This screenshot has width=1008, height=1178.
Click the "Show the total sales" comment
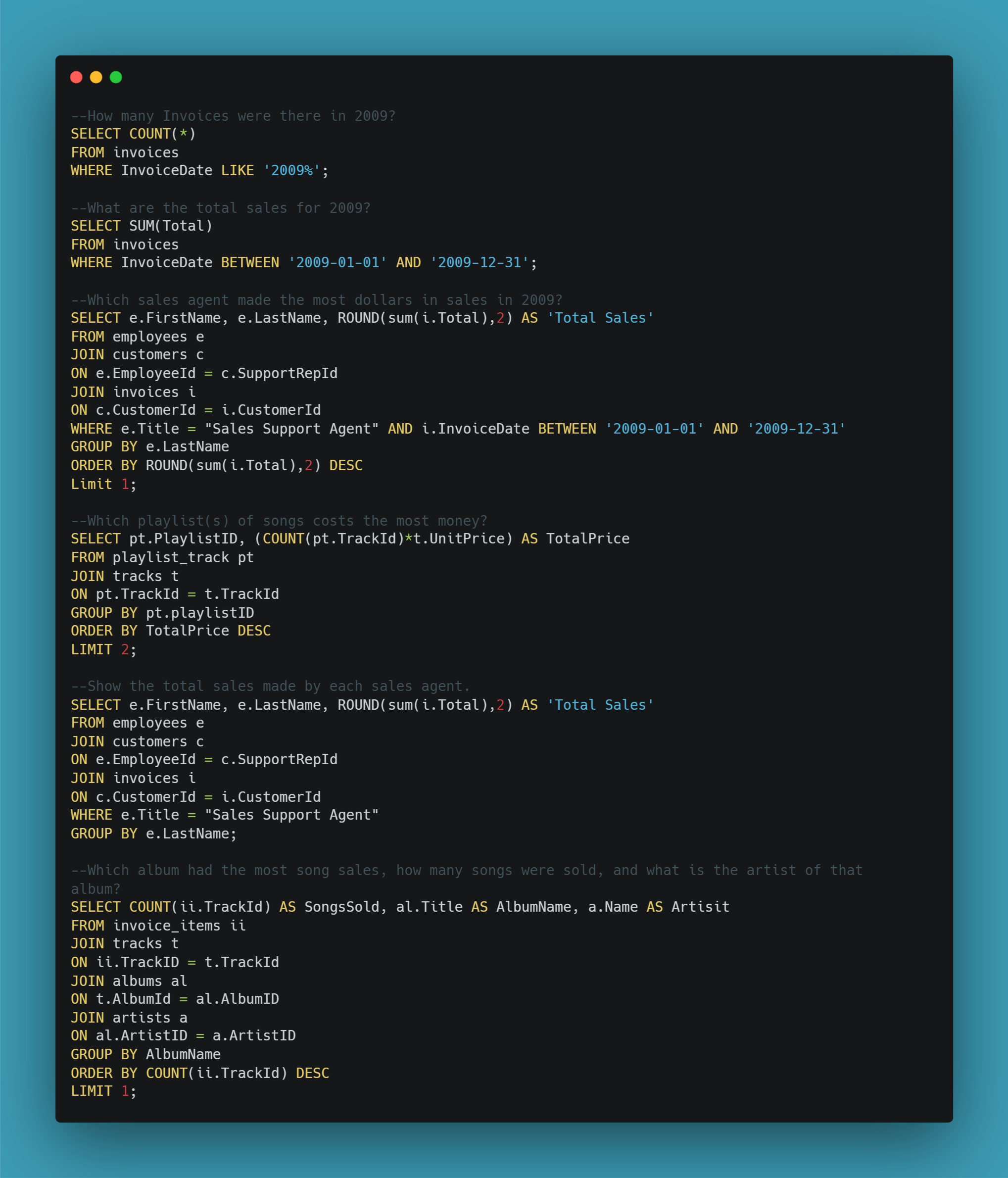[x=270, y=686]
